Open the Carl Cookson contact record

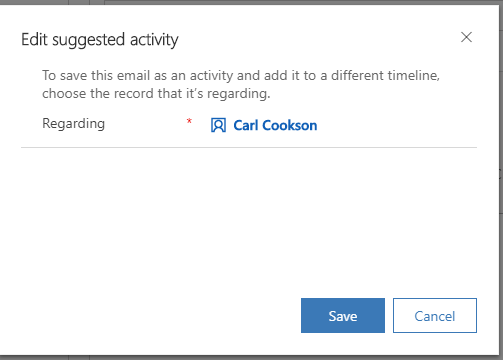pyautogui.click(x=275, y=125)
